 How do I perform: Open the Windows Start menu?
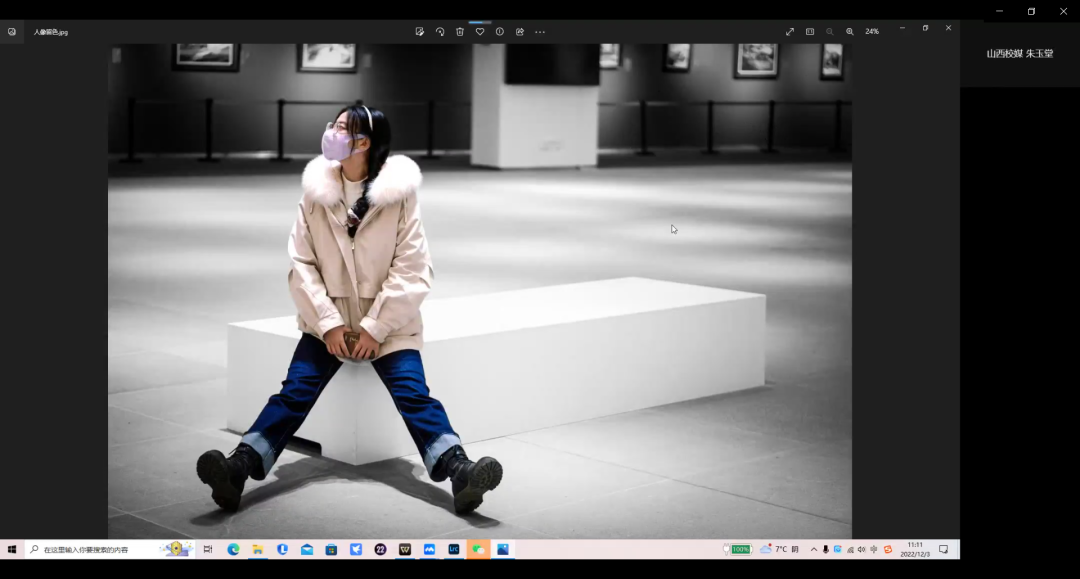click(12, 549)
